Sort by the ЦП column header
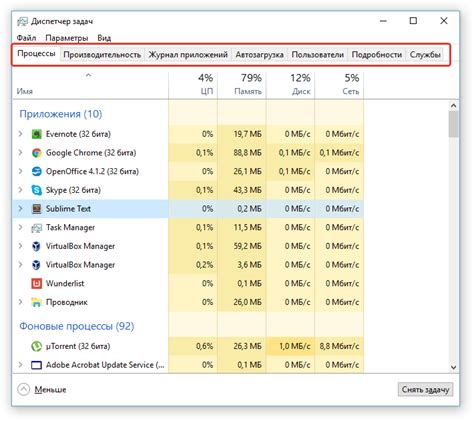The width and height of the screenshot is (474, 421). [x=193, y=85]
